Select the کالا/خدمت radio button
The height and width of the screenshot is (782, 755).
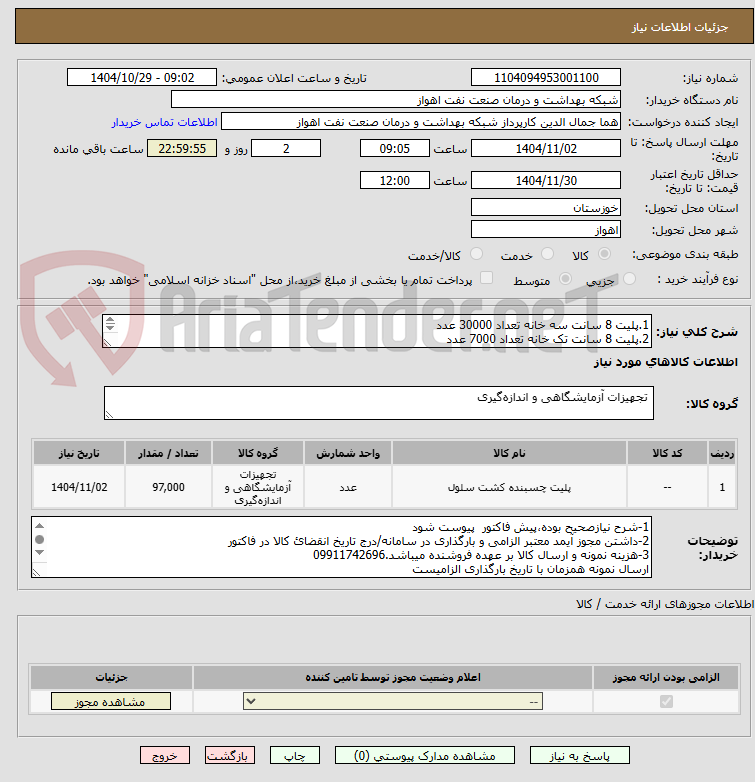click(x=477, y=254)
